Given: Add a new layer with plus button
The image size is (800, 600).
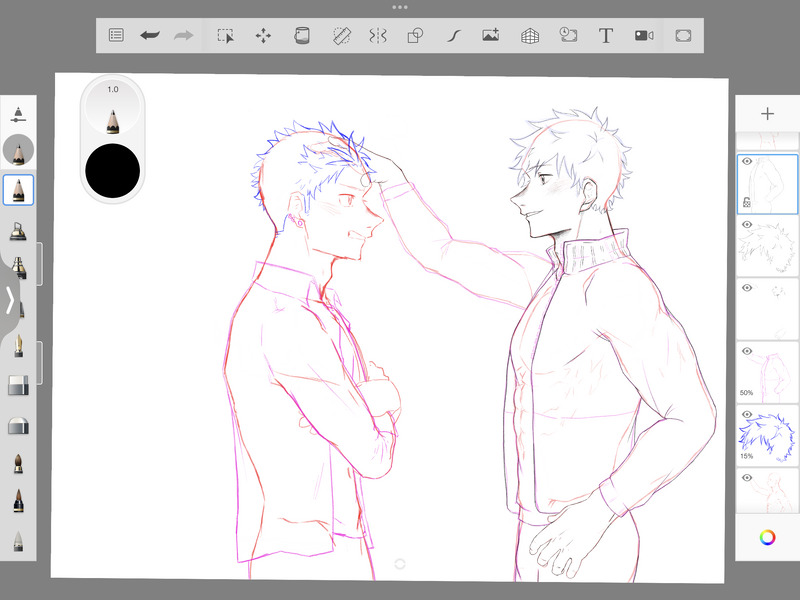Looking at the screenshot, I should click(x=767, y=113).
